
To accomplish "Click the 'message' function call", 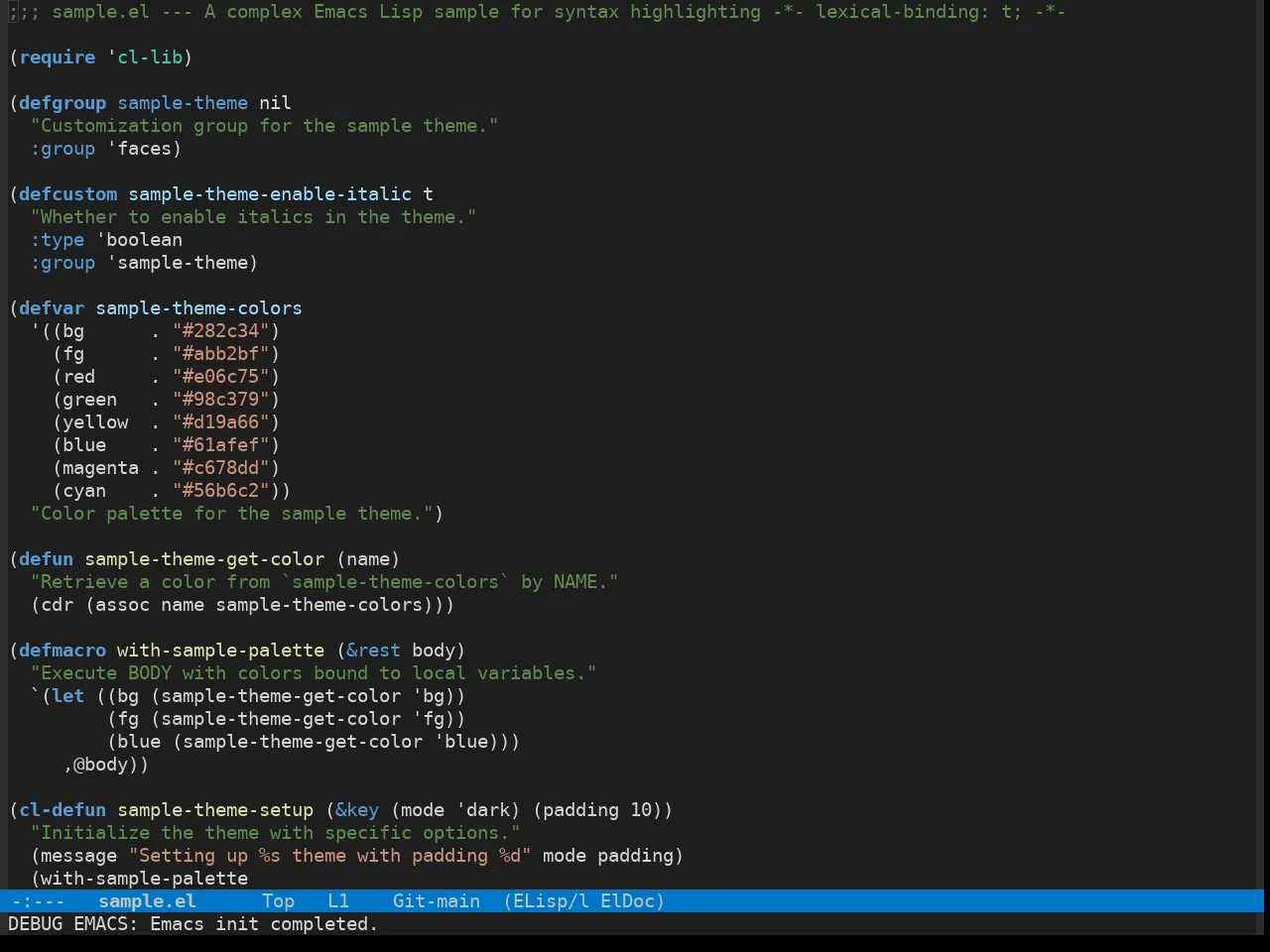I will pyautogui.click(x=79, y=855).
